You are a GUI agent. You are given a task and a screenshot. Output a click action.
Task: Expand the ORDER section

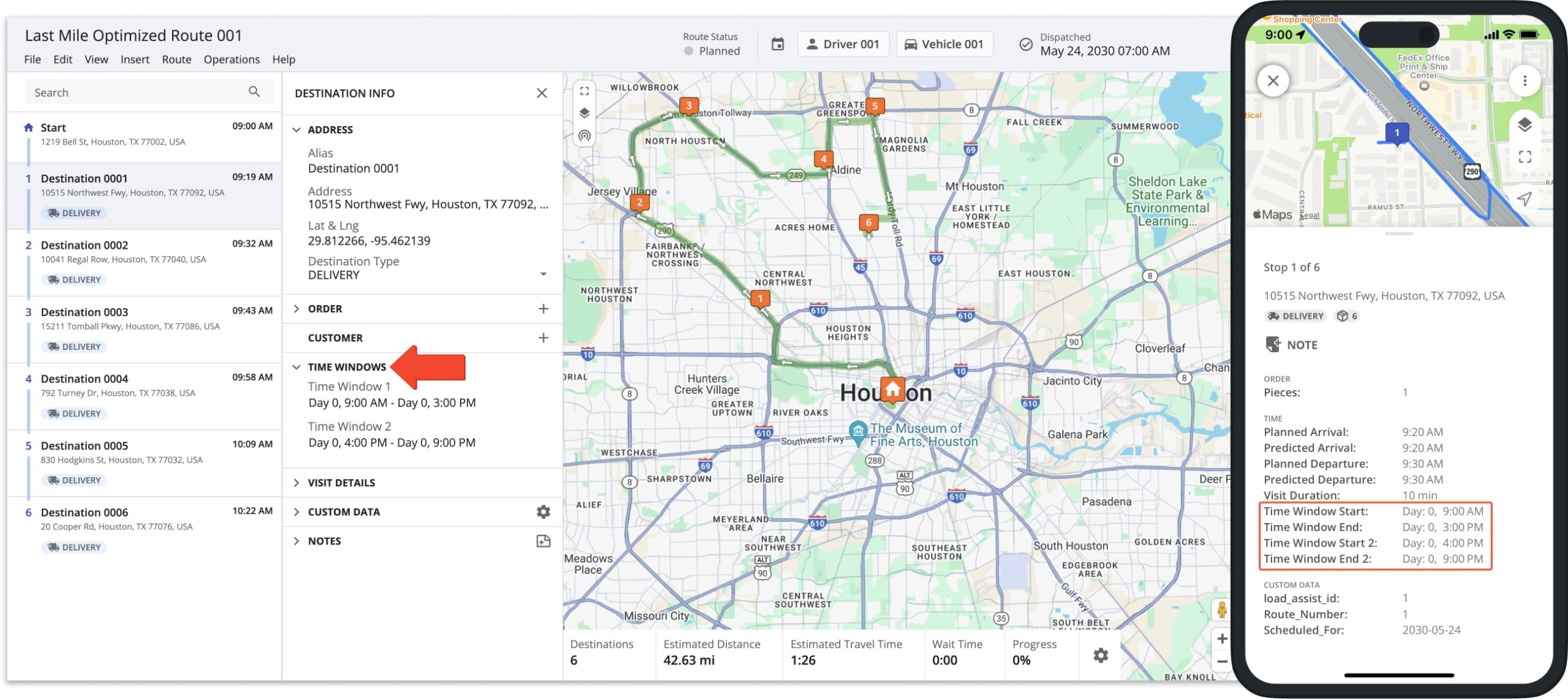pos(296,309)
